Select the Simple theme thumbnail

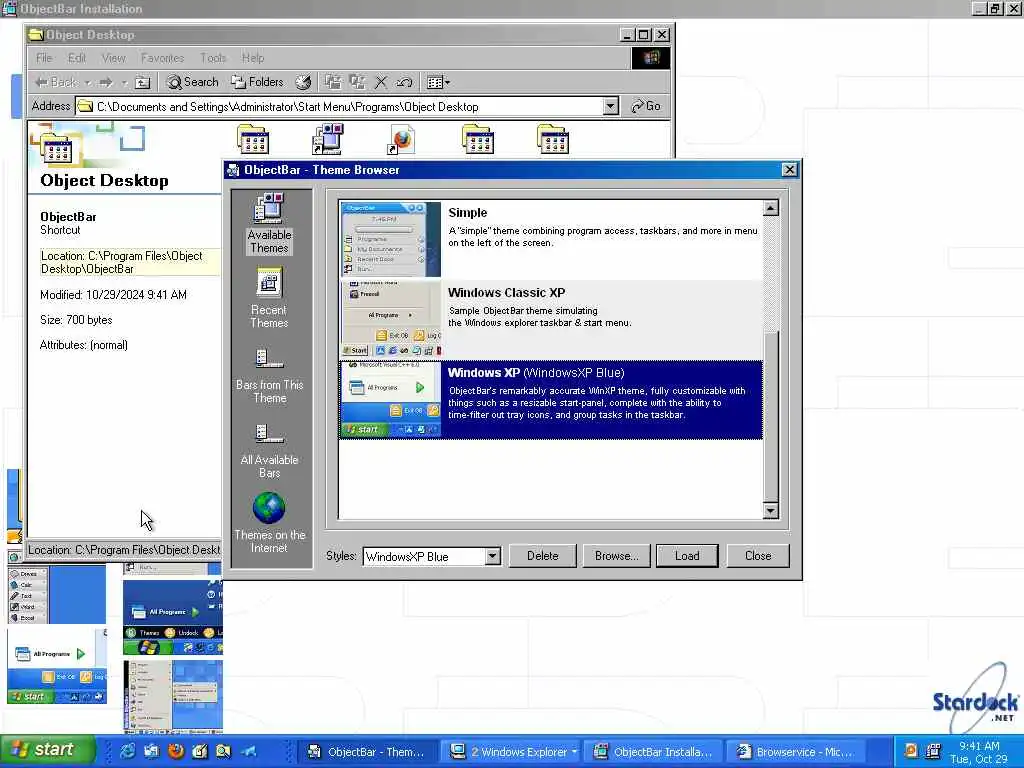[x=391, y=240]
